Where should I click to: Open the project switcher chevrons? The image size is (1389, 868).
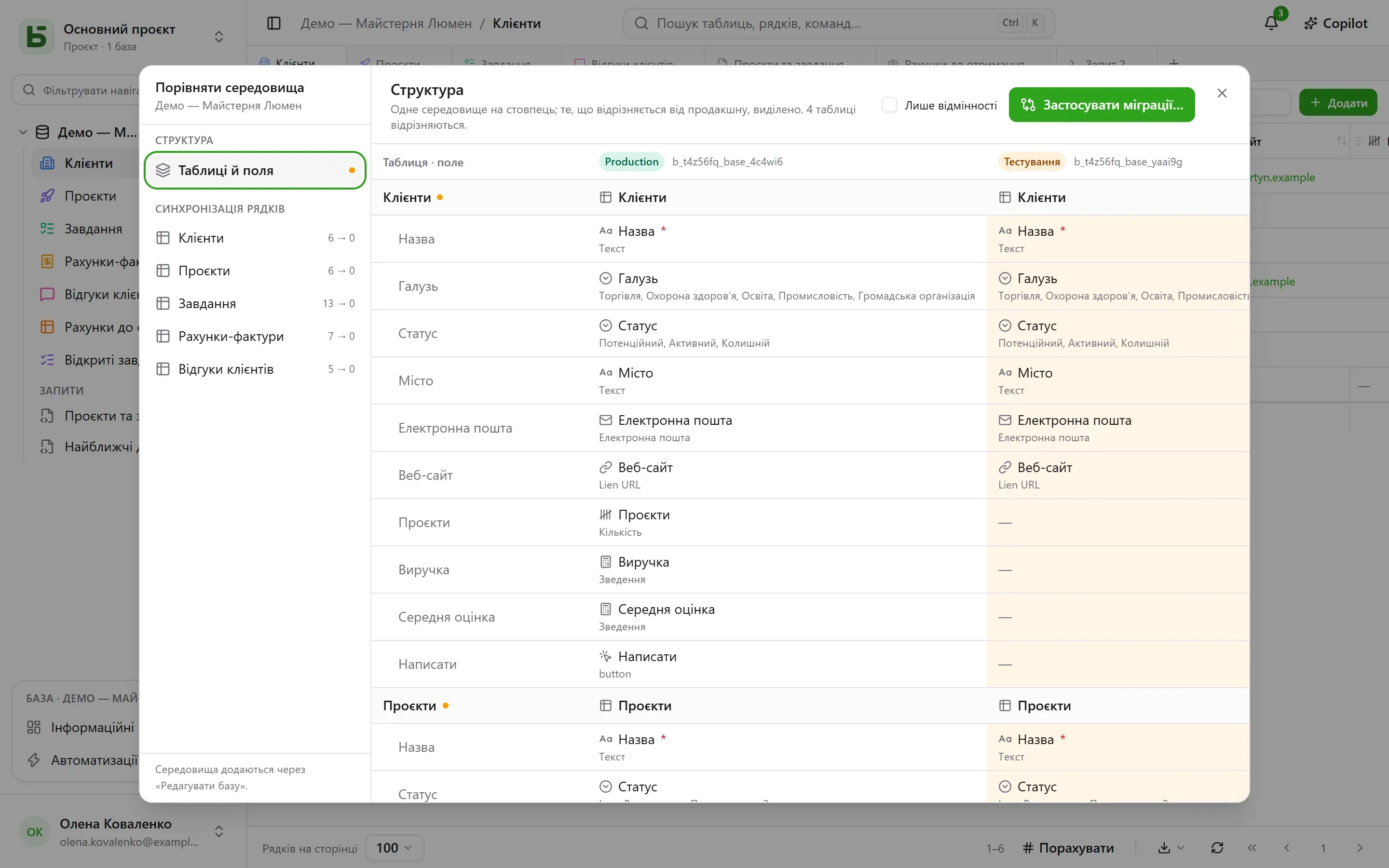click(x=218, y=37)
